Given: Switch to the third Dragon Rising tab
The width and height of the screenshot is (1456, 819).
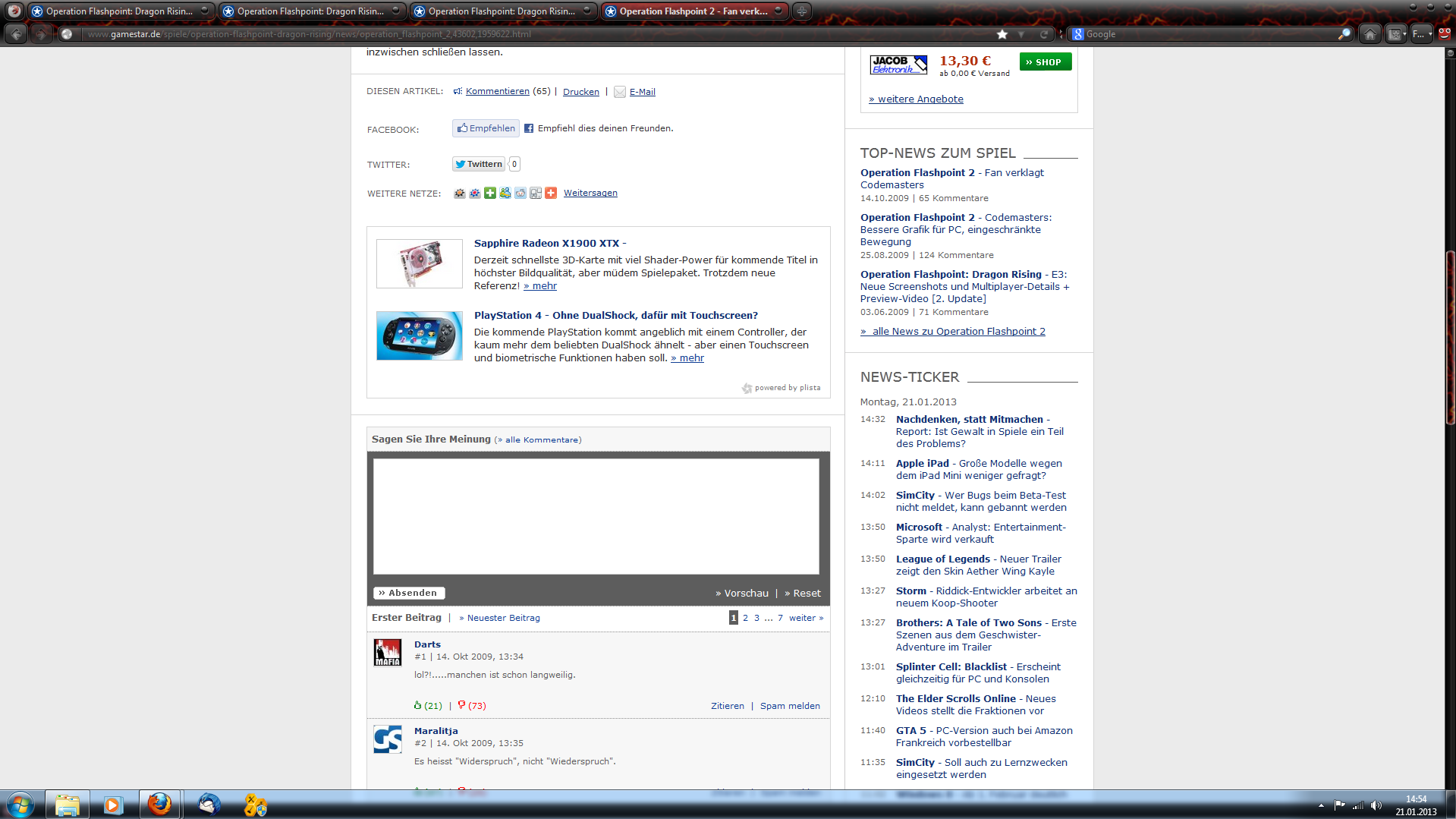Looking at the screenshot, I should coord(502,11).
